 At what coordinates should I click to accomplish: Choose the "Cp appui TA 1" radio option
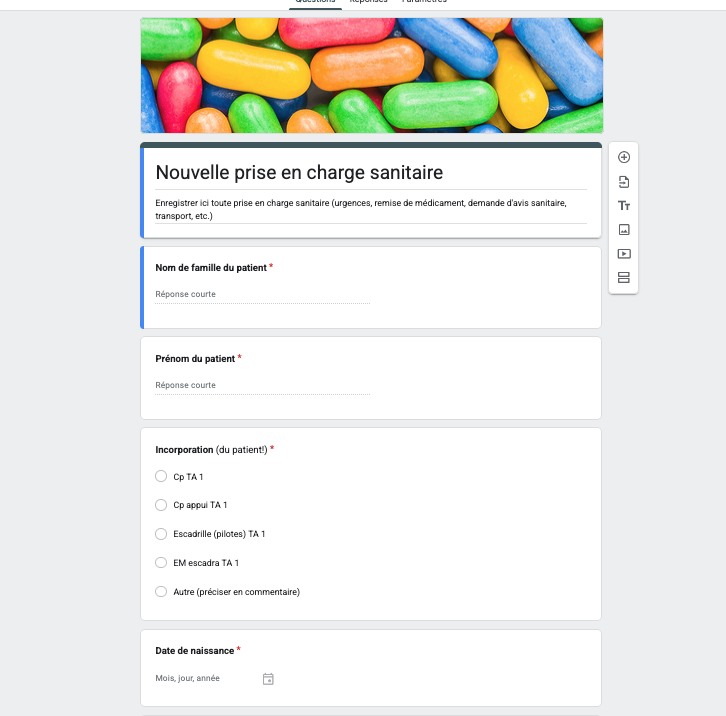coord(161,505)
